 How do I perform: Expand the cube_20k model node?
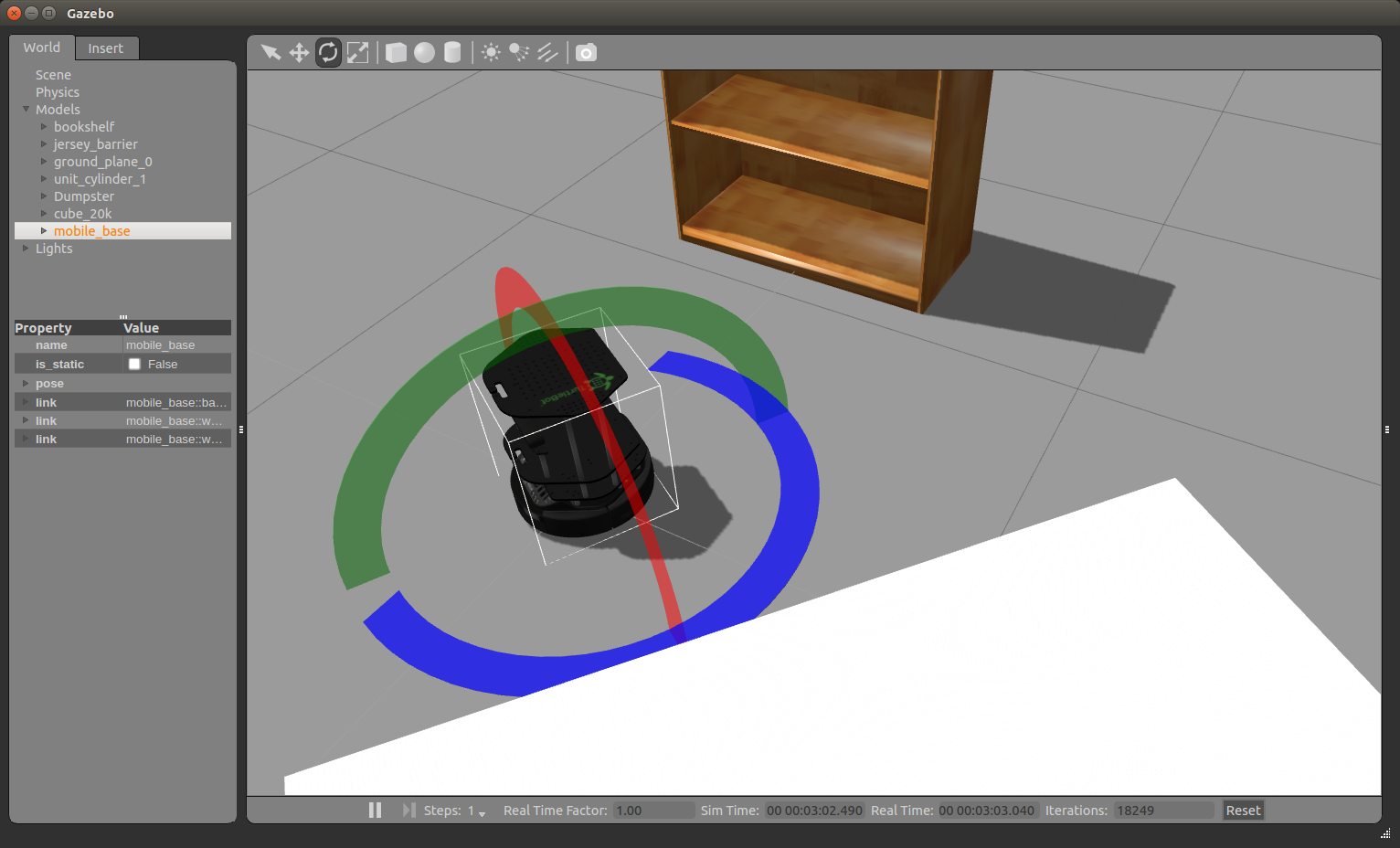click(43, 213)
